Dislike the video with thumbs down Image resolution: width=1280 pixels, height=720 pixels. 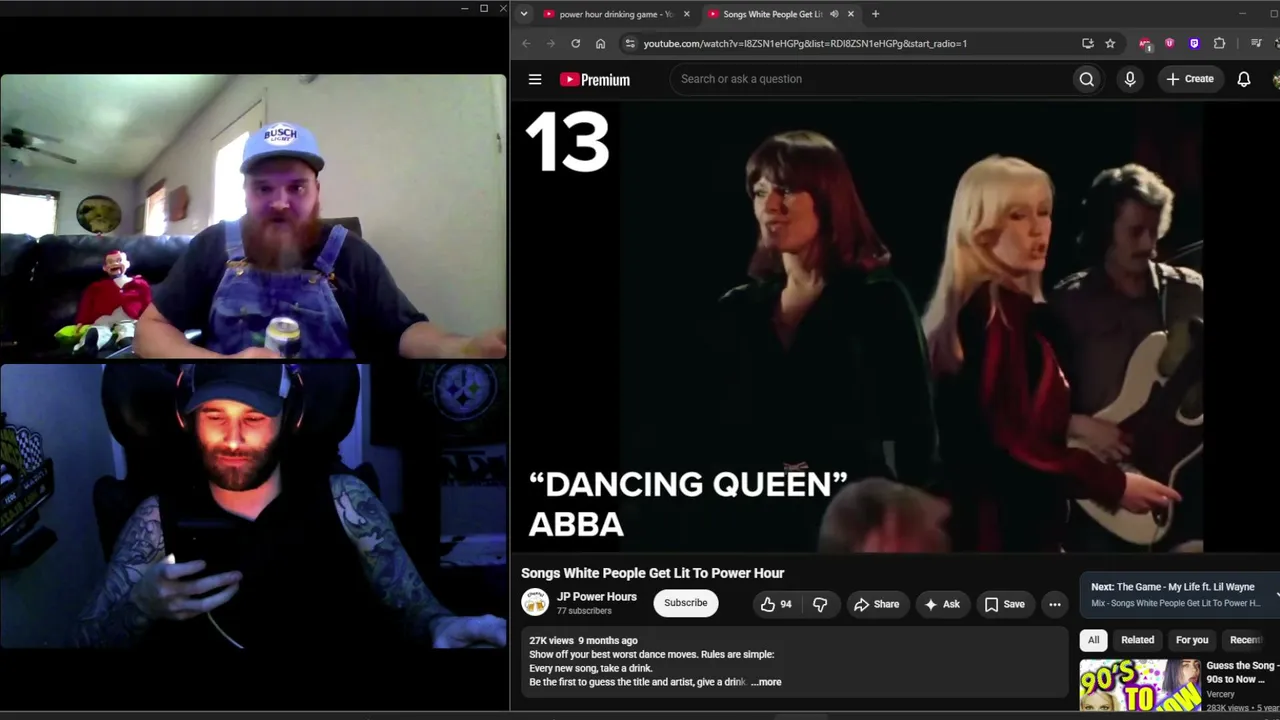click(x=820, y=604)
